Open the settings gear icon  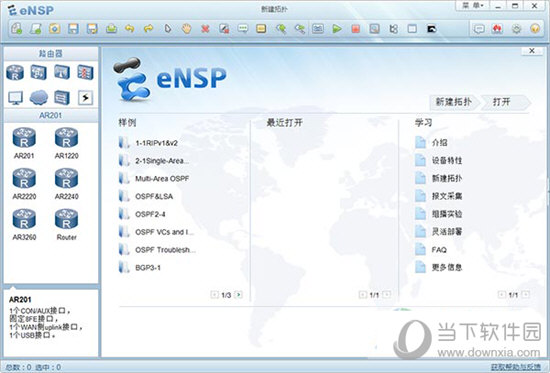click(516, 29)
